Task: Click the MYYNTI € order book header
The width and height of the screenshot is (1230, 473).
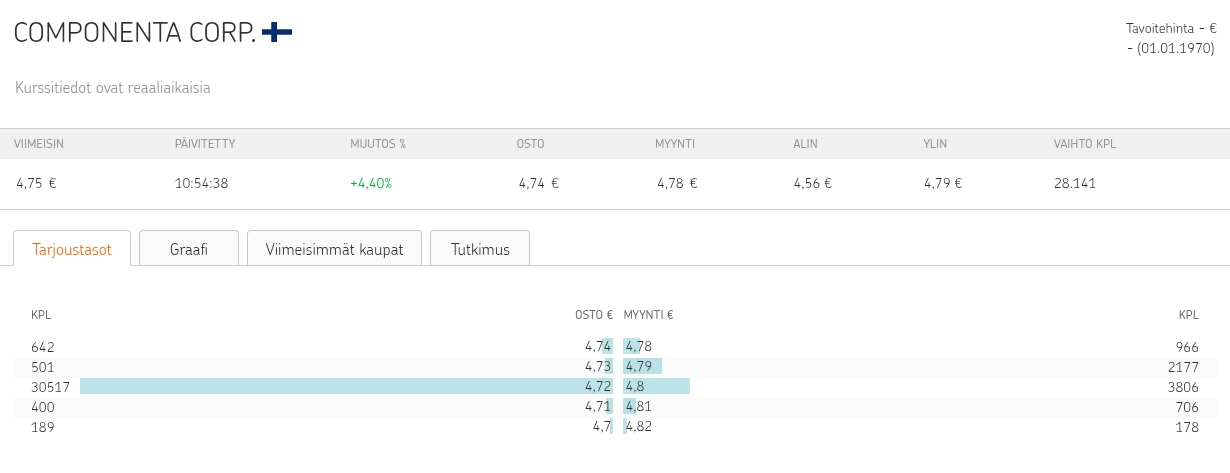Action: click(x=649, y=315)
